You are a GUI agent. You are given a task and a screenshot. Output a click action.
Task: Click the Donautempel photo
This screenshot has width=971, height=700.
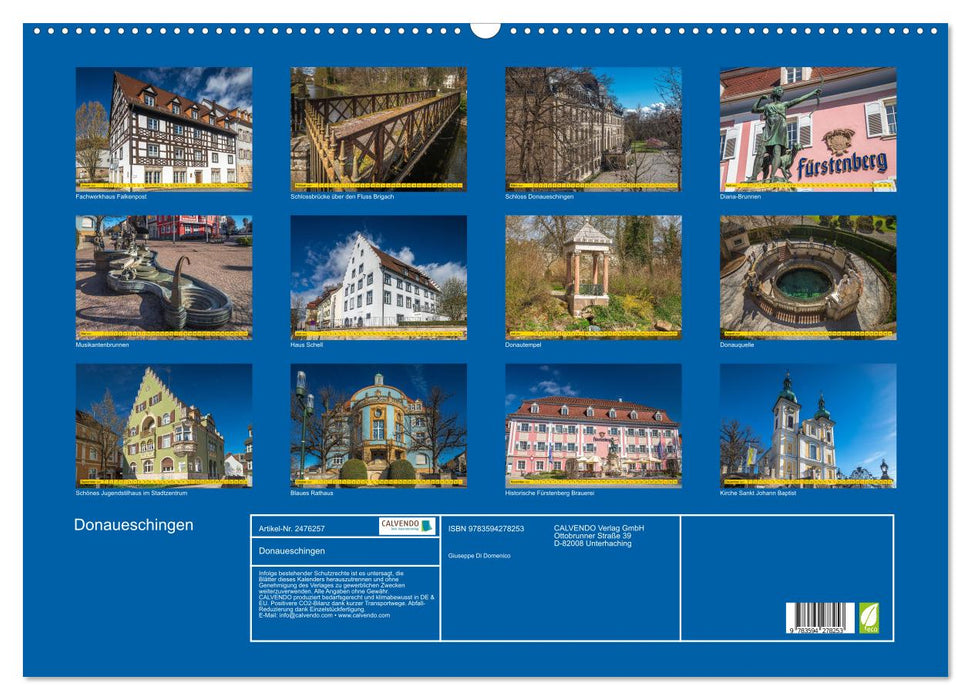[593, 278]
